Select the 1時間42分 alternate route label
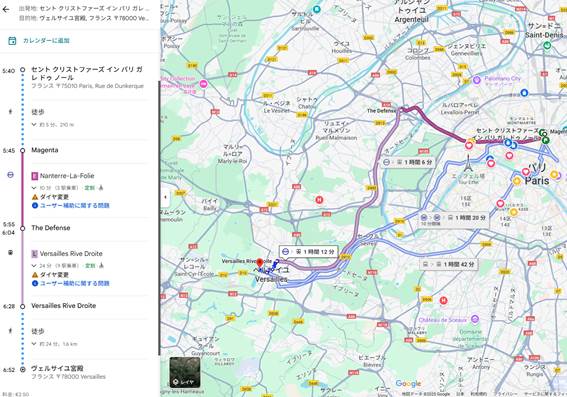Image resolution: width=567 pixels, height=397 pixels. point(449,264)
